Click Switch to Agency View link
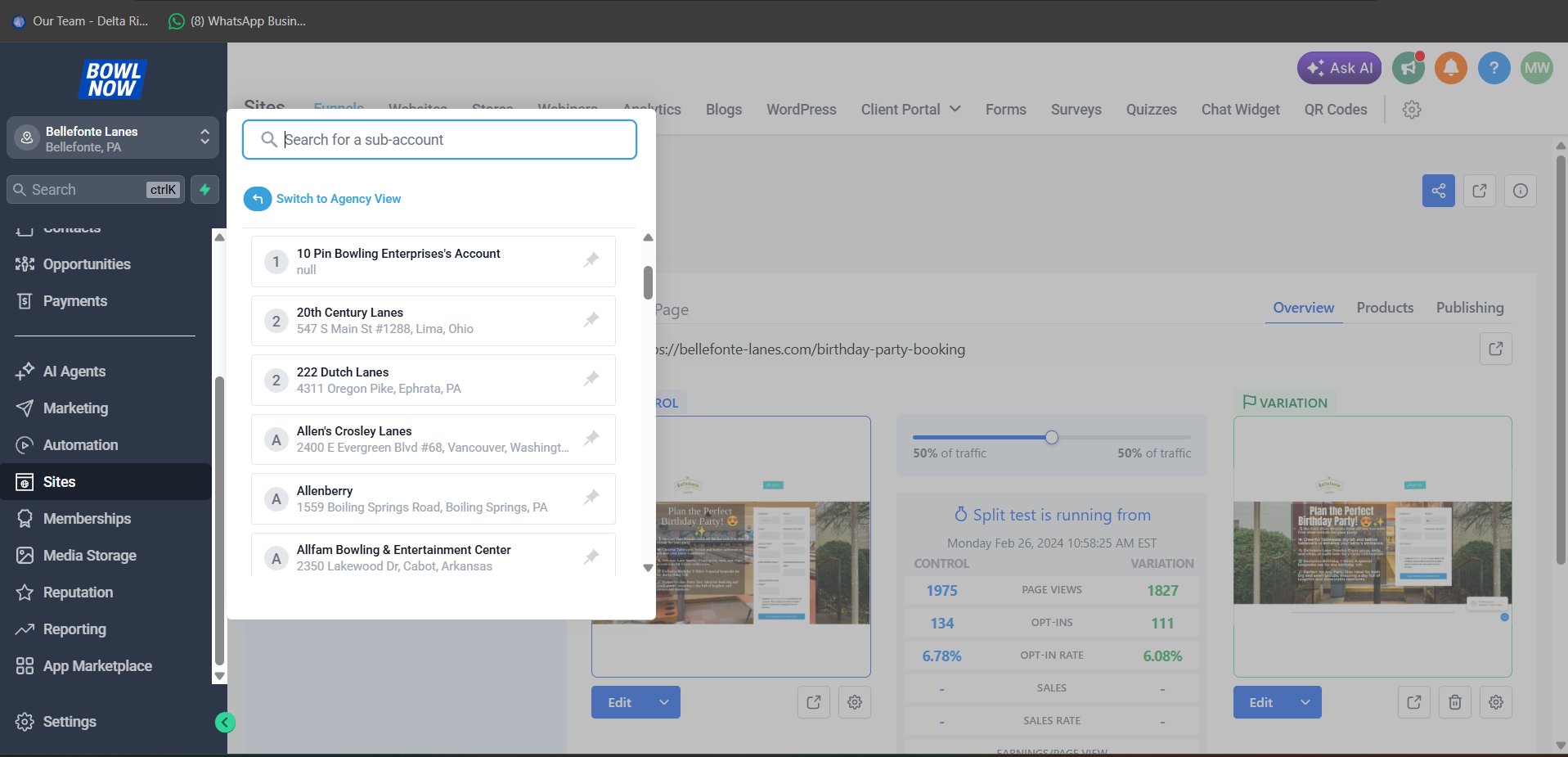Screen dimensions: 1568x757 (x=339, y=199)
